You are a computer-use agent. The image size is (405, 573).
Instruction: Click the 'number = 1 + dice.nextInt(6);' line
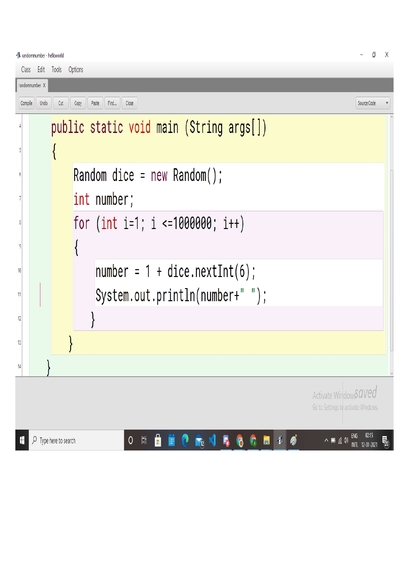coord(175,272)
